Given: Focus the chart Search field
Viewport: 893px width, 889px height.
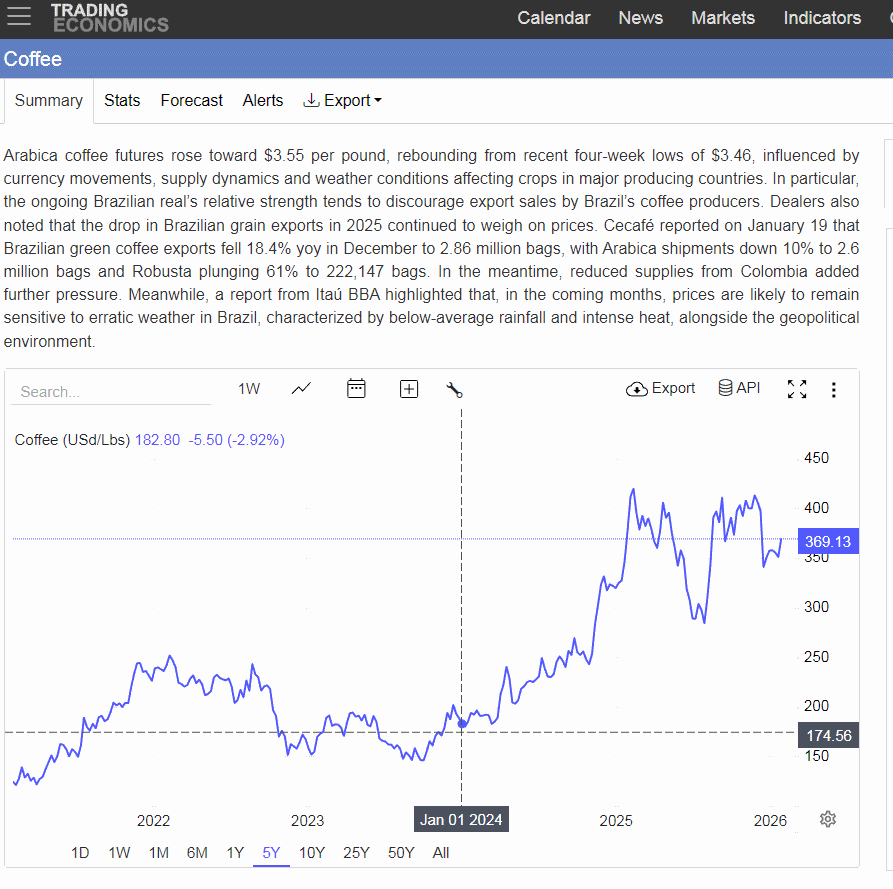Looking at the screenshot, I should (x=111, y=392).
